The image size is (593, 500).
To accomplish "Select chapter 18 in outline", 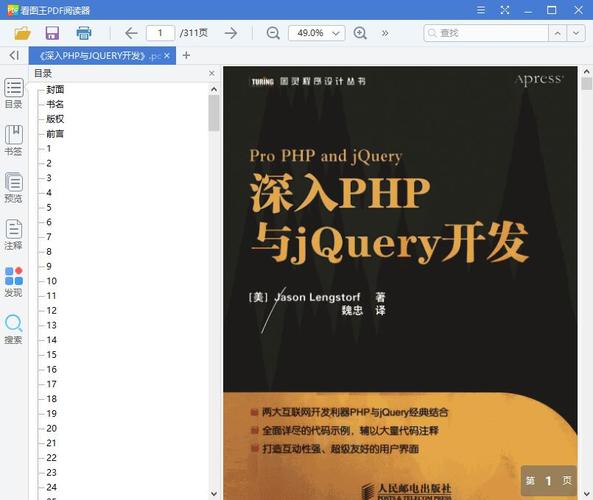I will click(51, 399).
